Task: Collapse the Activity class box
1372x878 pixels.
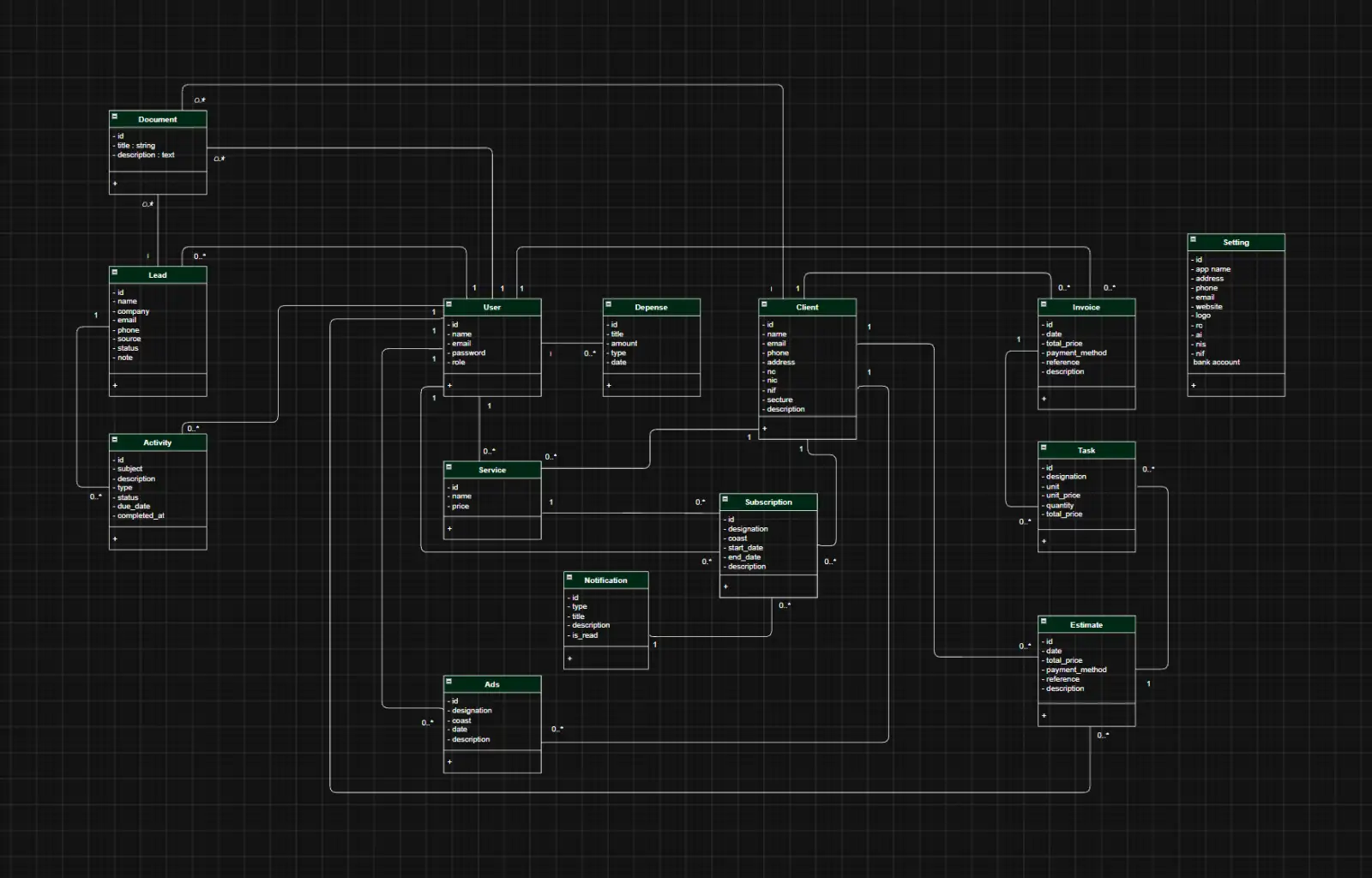Action: click(x=114, y=439)
